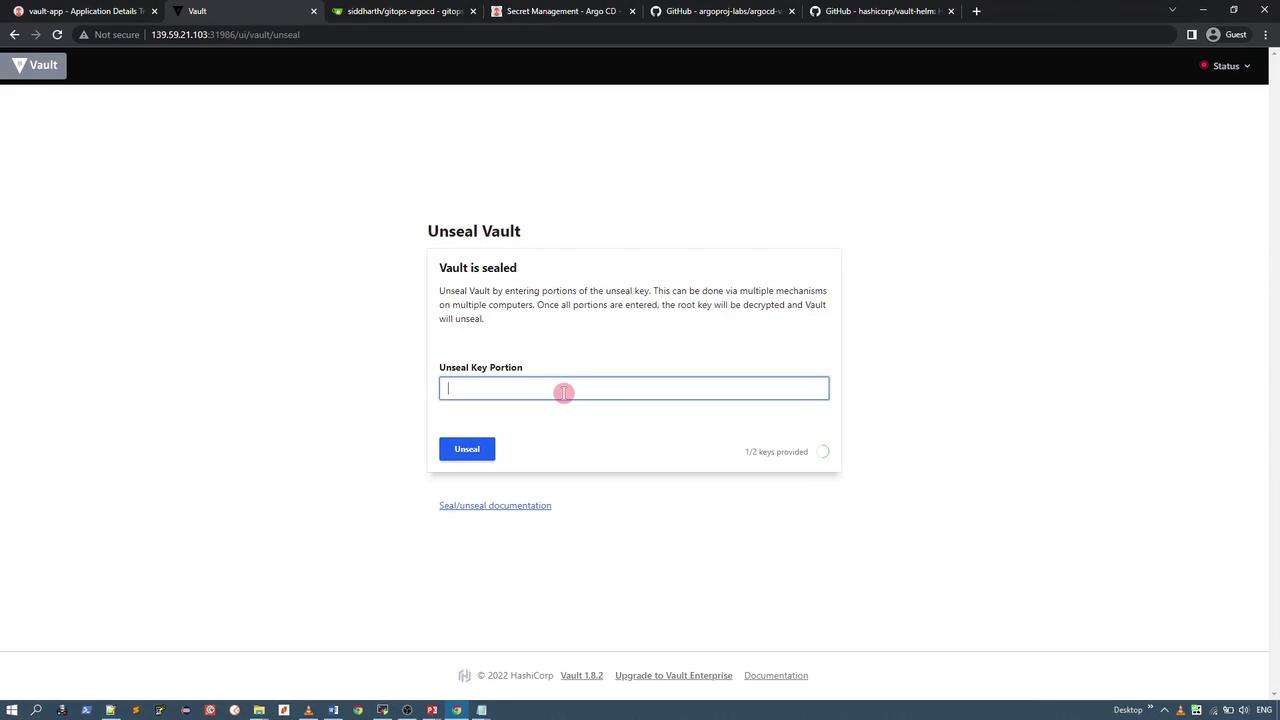This screenshot has height=720, width=1280.
Task: Open the Windows Start menu
Action: tap(12, 710)
